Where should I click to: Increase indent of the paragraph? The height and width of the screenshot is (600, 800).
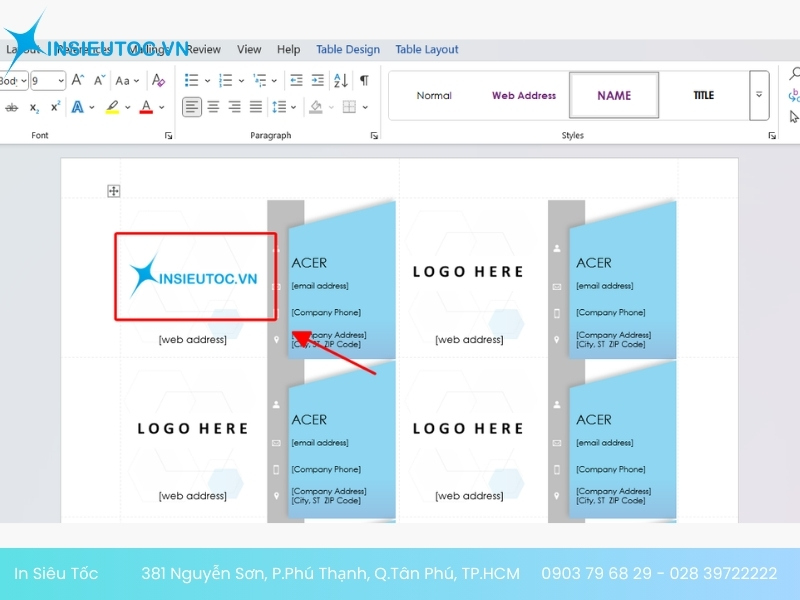coord(317,80)
